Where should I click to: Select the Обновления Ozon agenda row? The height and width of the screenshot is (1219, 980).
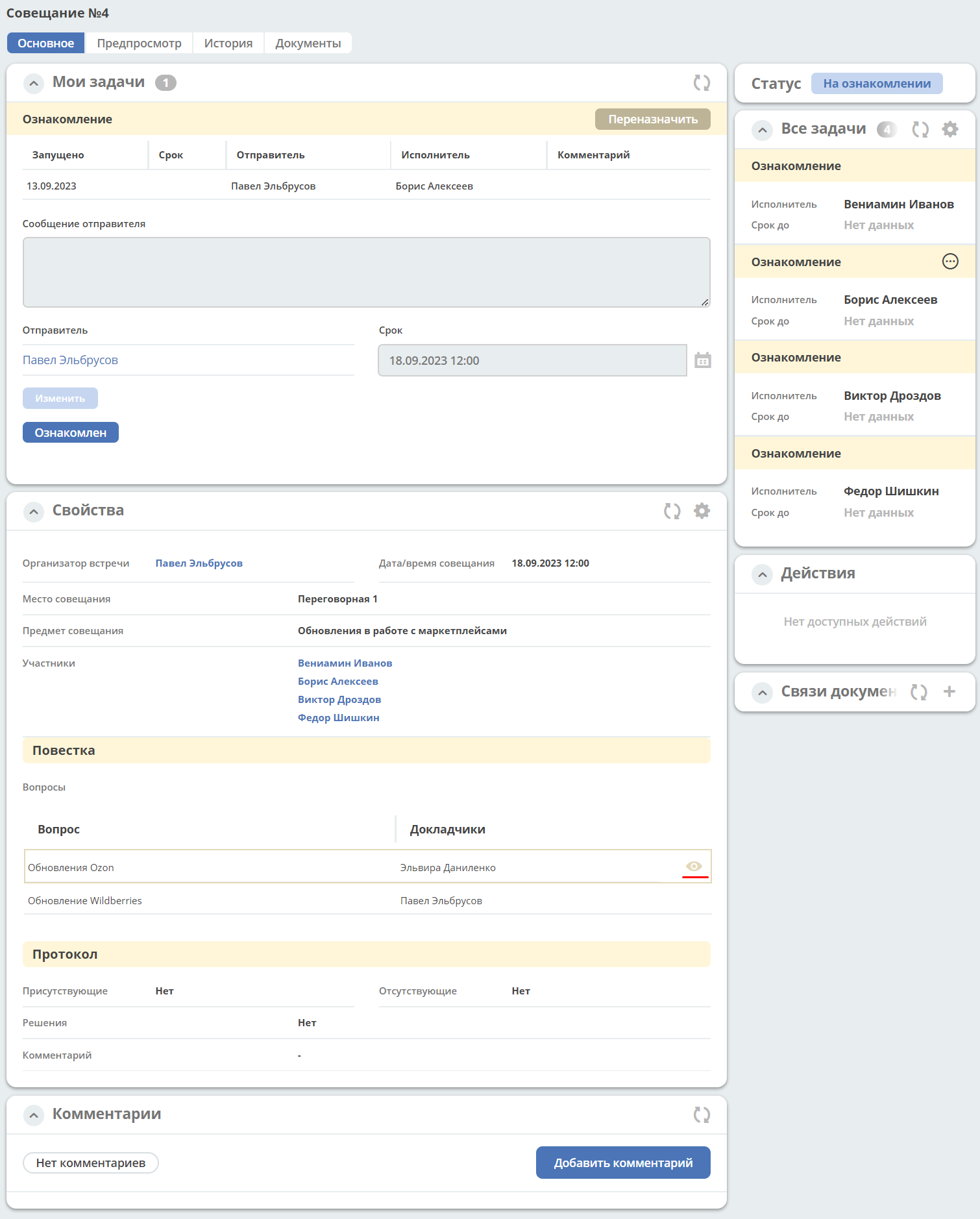tap(368, 867)
